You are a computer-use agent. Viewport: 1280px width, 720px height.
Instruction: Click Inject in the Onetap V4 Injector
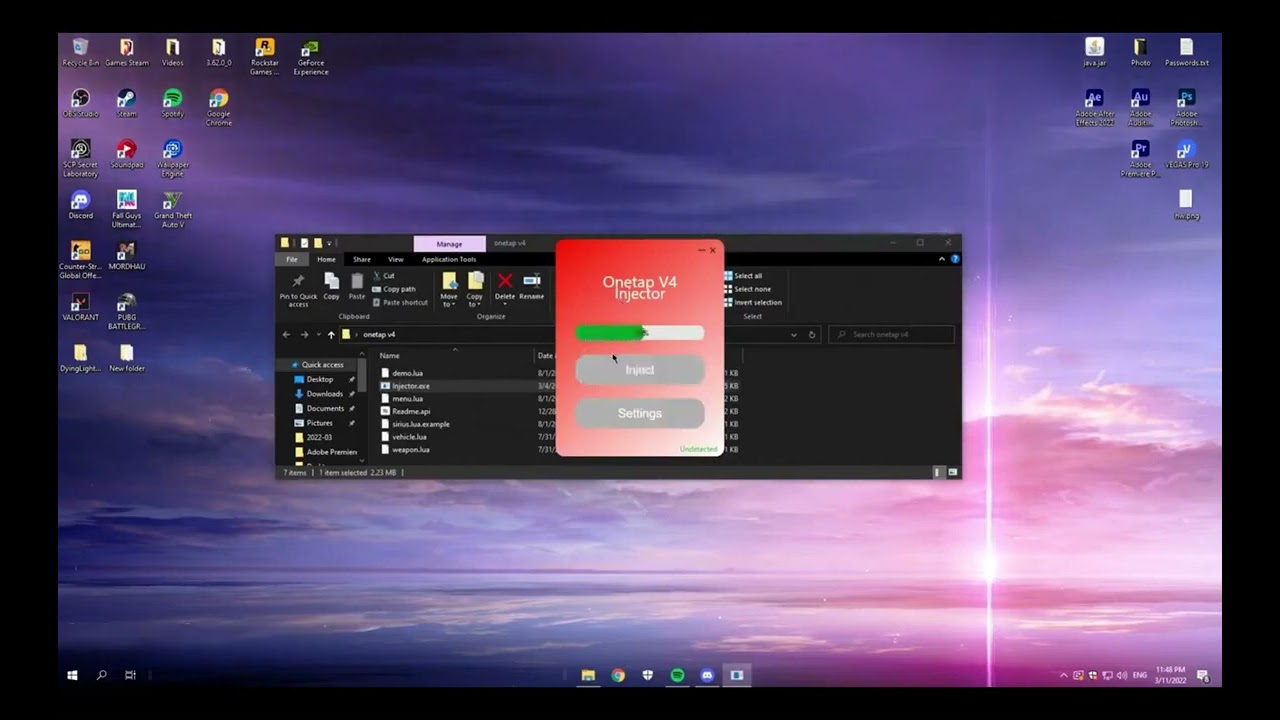(x=640, y=370)
